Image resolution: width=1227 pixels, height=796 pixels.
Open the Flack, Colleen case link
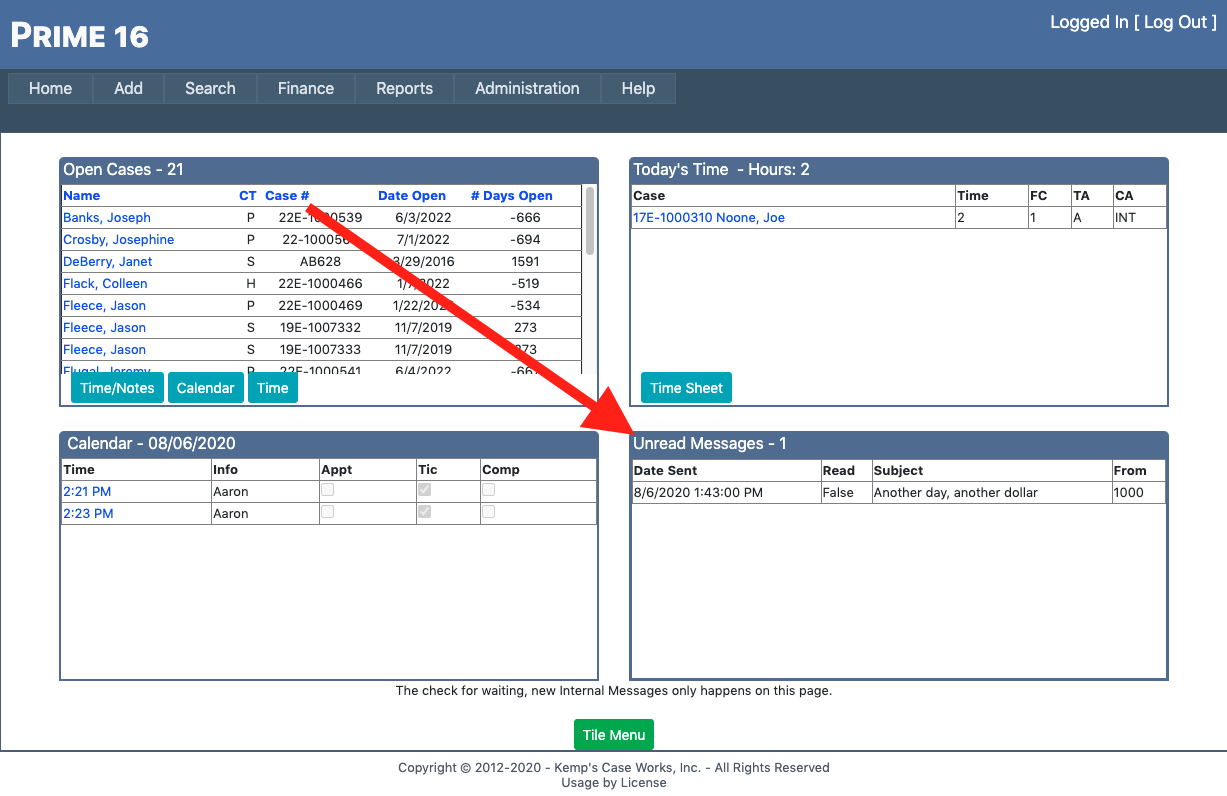(105, 283)
